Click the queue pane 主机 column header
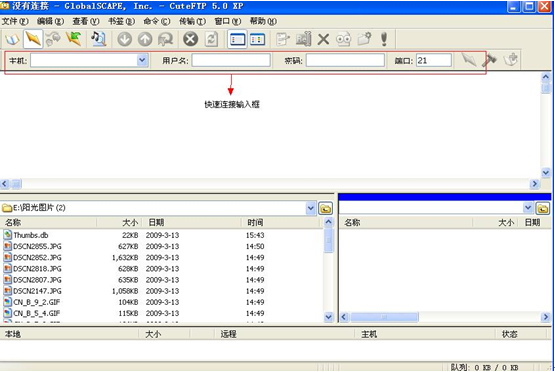555x372 pixels. tap(425, 334)
